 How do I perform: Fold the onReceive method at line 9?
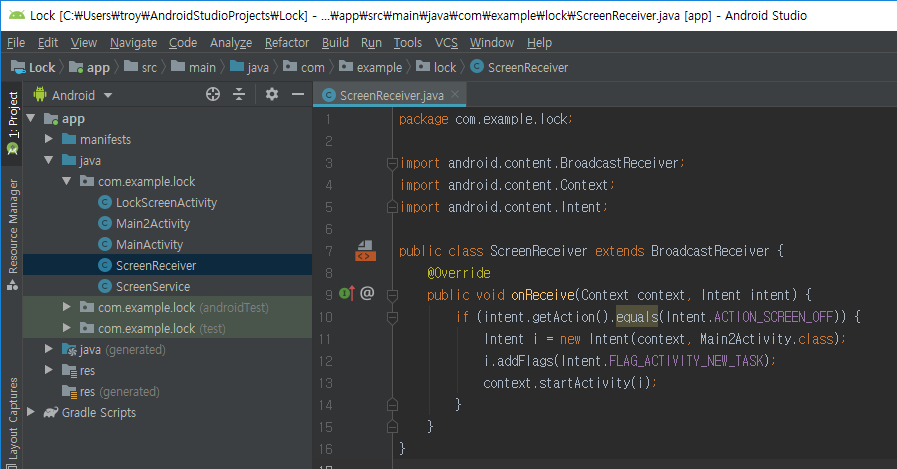(392, 295)
